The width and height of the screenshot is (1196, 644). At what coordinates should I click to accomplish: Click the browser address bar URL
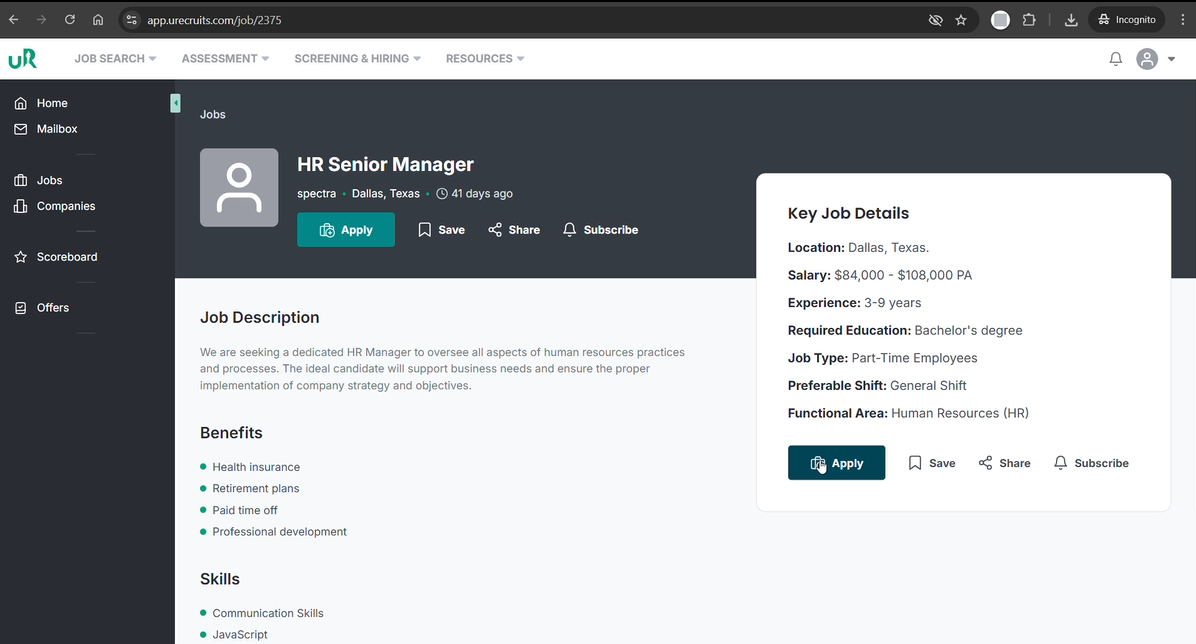tap(214, 20)
